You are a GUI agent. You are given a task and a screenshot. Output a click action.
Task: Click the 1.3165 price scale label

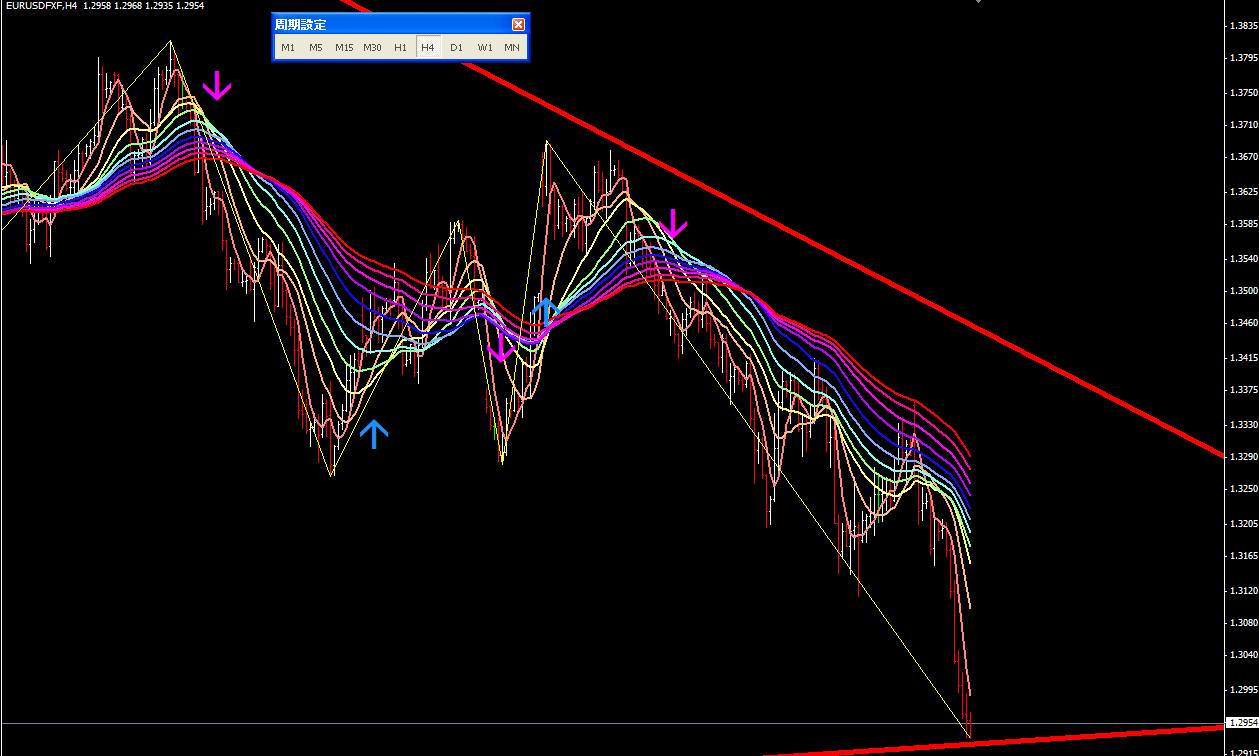(x=1243, y=556)
